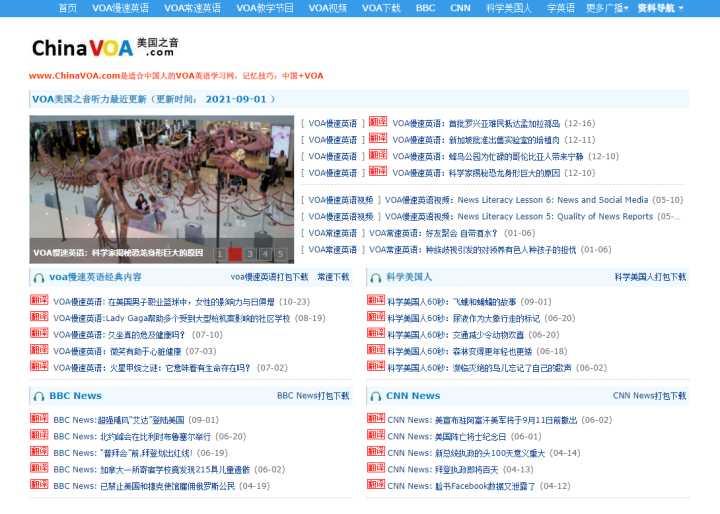Click red 翻译 badge beside first BBC News item
720x514 pixels.
39,418
